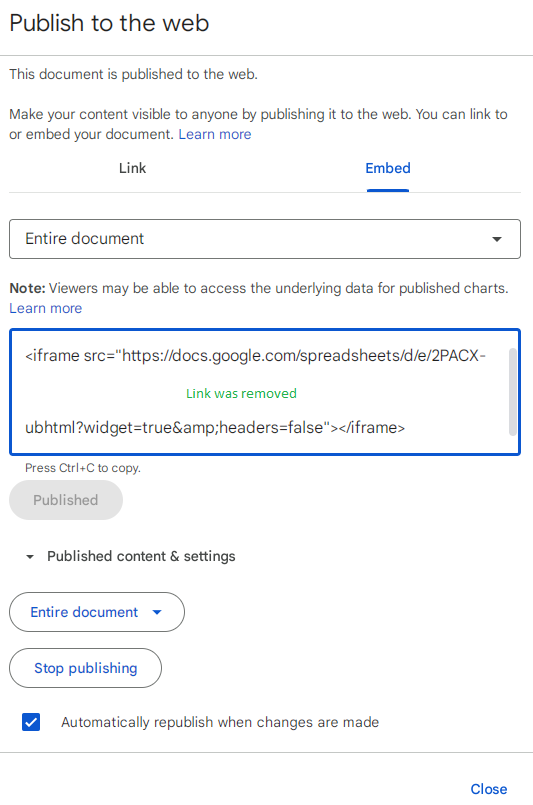
Task: Click the Published content & settings label
Action: coord(141,556)
